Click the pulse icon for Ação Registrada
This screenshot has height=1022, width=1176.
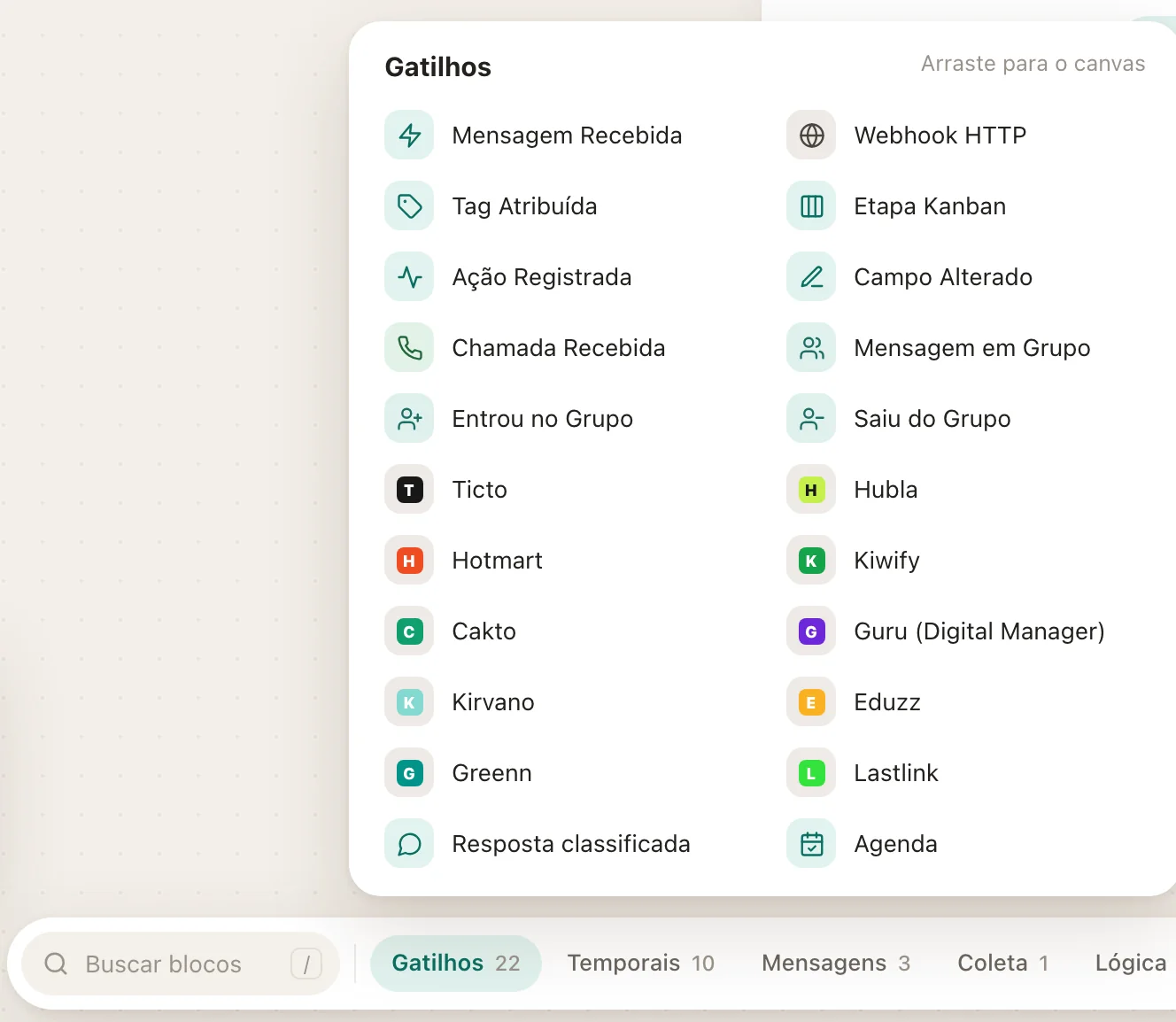[x=409, y=277]
